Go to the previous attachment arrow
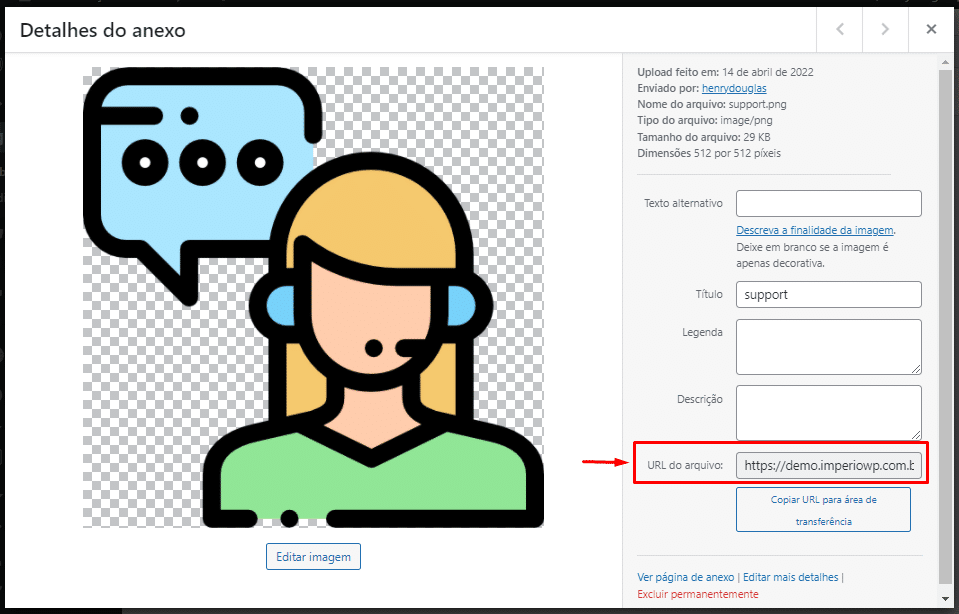 (x=840, y=30)
